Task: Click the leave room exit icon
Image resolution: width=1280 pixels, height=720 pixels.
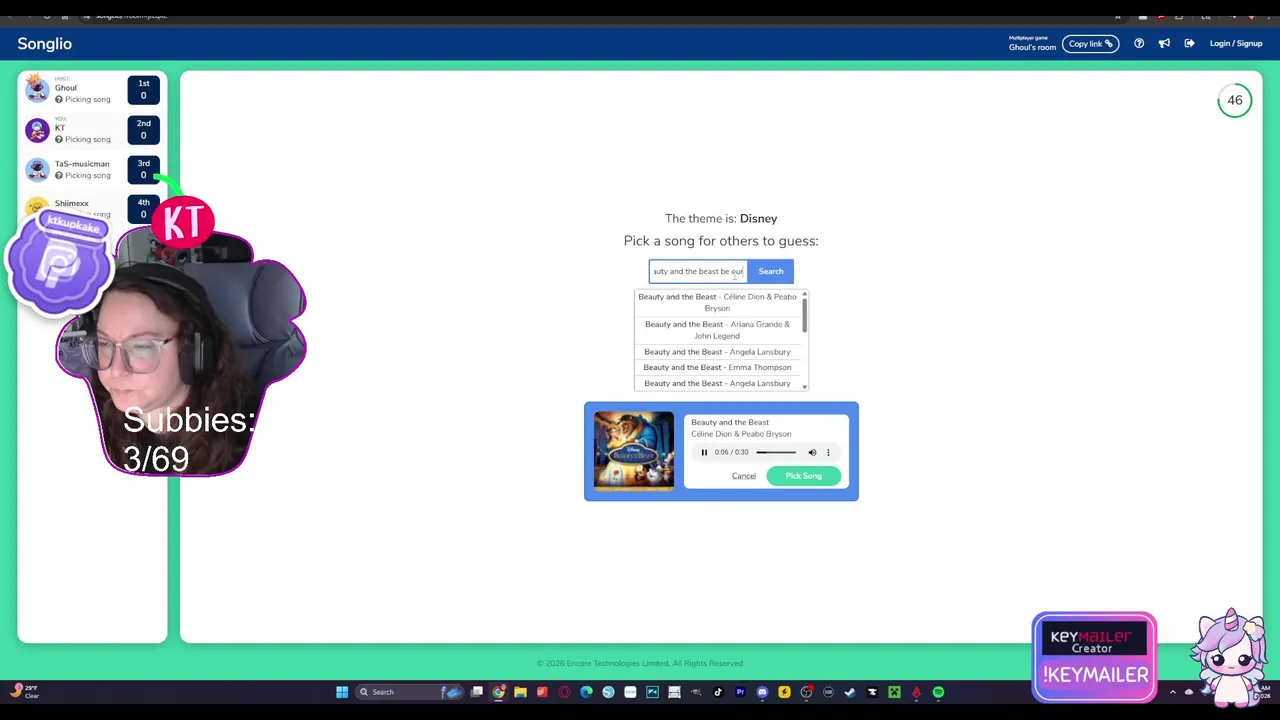Action: [x=1189, y=43]
